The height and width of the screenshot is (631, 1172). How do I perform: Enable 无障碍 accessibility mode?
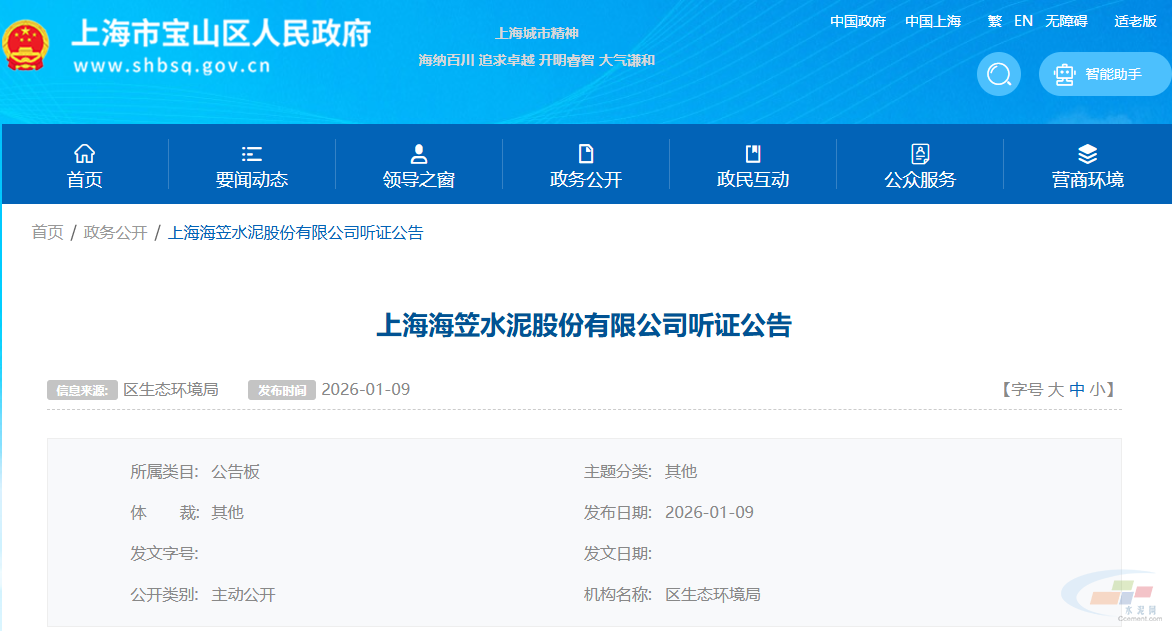[x=1066, y=21]
